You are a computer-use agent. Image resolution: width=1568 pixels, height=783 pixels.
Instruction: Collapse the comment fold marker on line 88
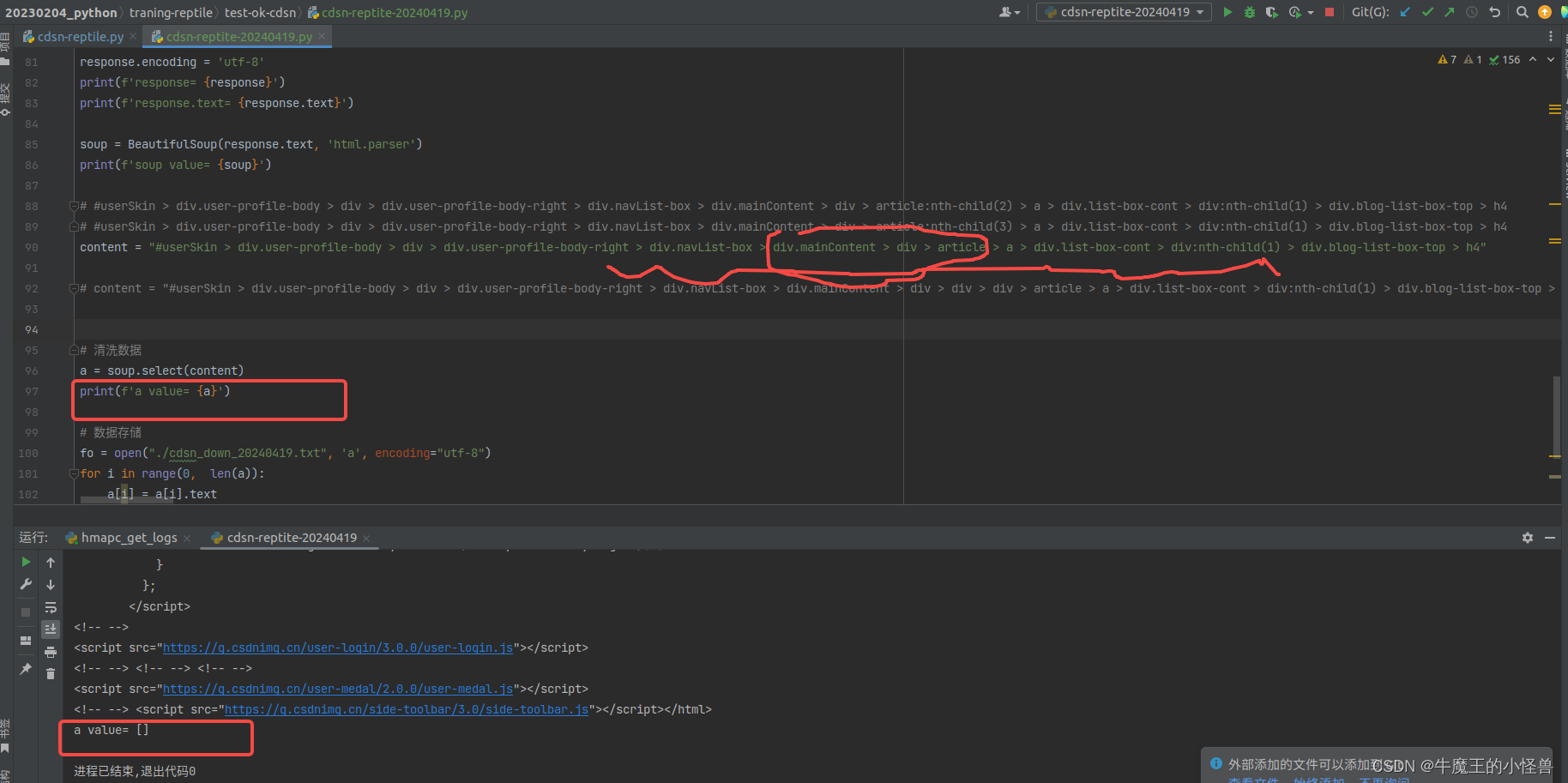(x=74, y=206)
